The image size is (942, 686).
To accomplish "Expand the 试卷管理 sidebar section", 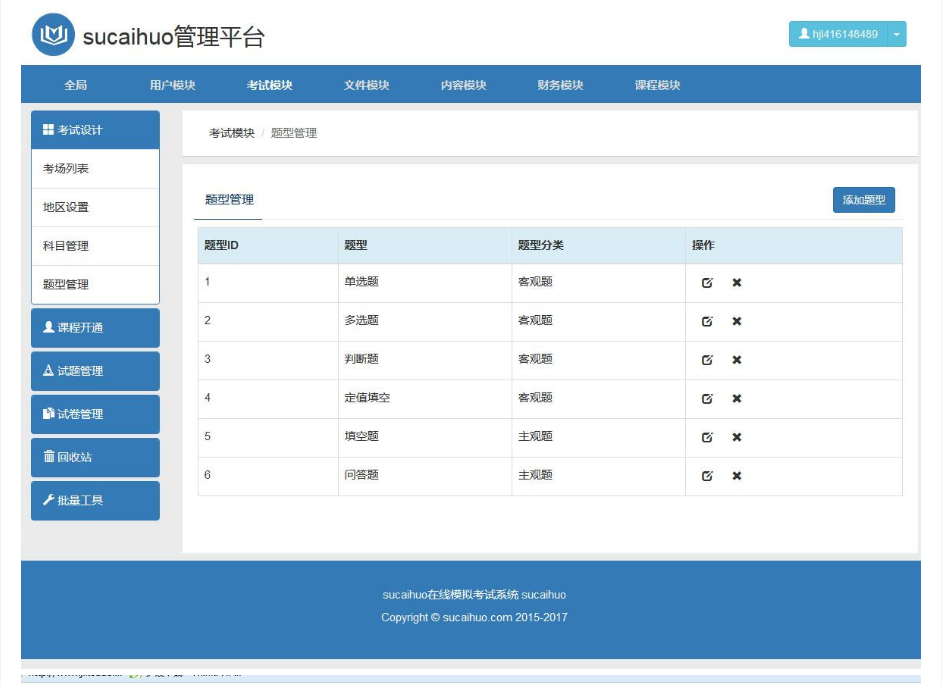I will click(x=96, y=414).
